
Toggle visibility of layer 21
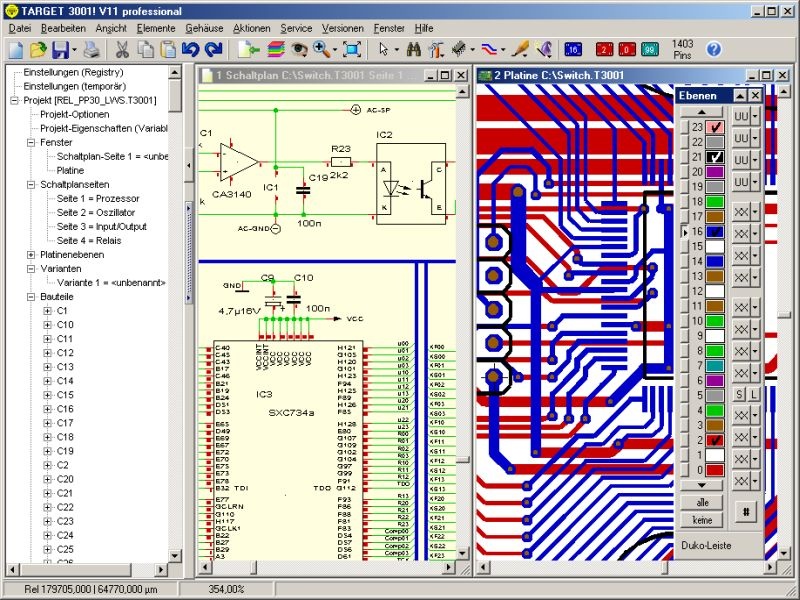point(715,157)
